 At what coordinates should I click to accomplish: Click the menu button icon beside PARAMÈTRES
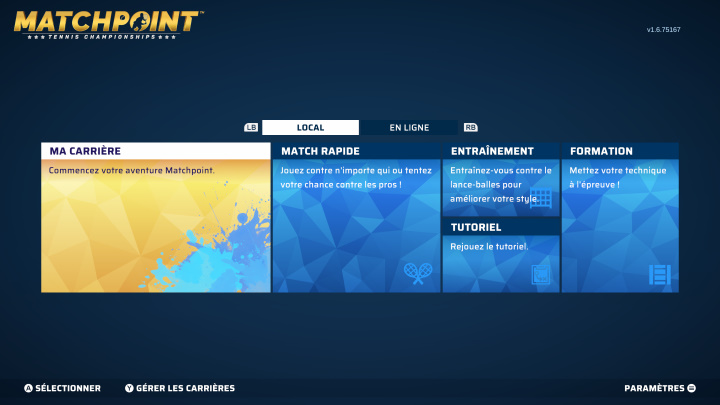(692, 388)
